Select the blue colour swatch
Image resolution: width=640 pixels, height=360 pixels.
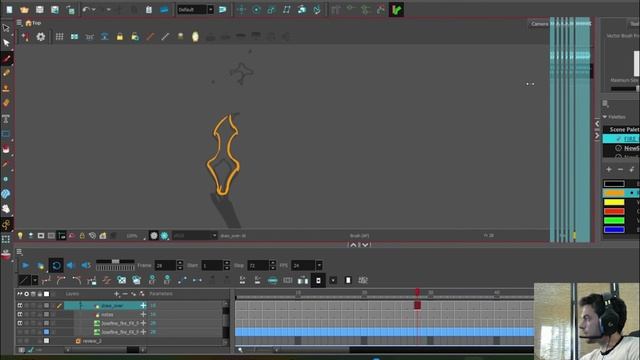click(614, 230)
